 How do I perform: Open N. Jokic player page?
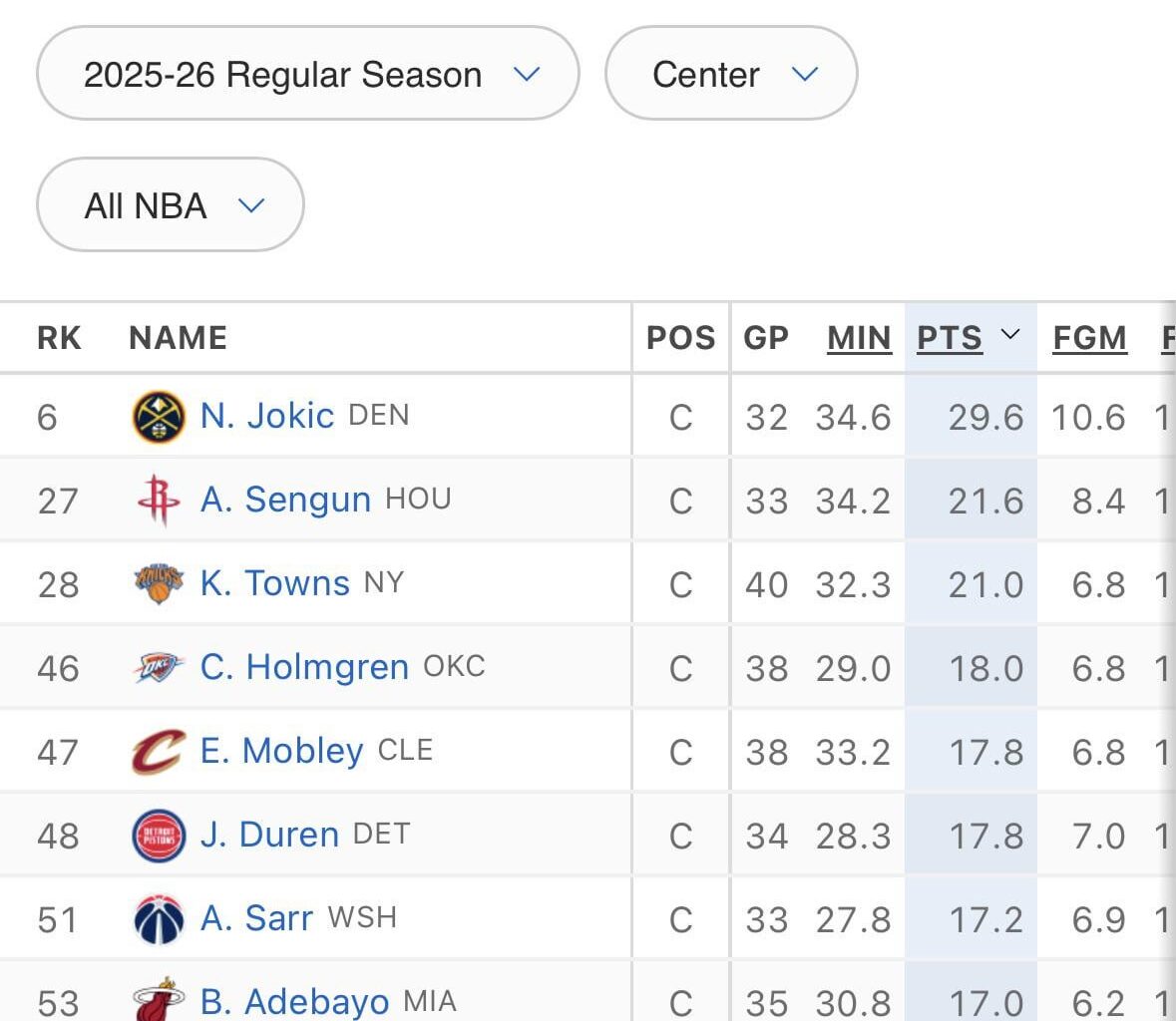[x=266, y=416]
